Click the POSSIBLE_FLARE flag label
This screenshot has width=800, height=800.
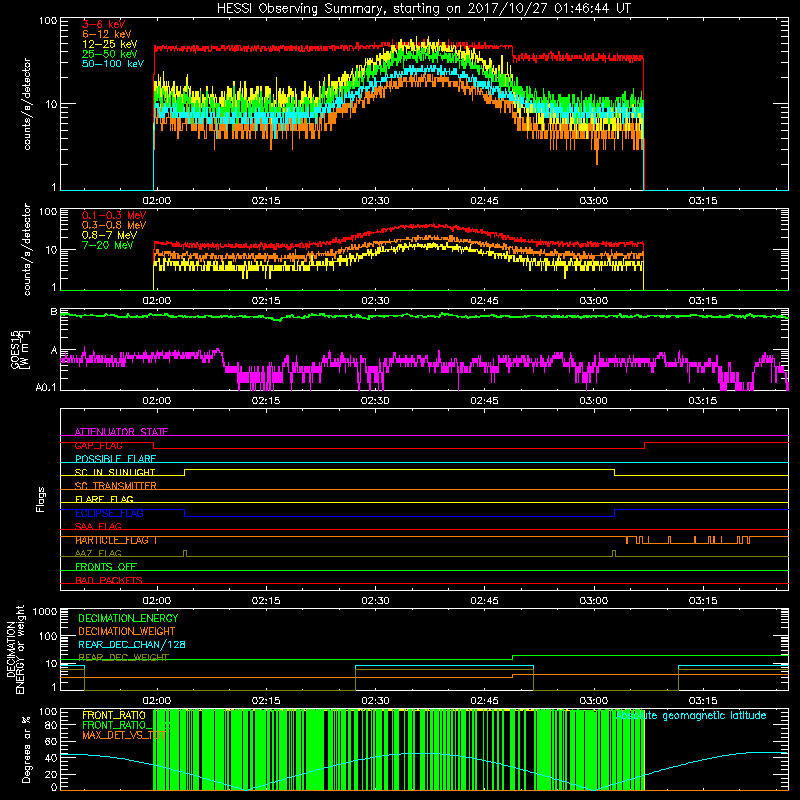pos(115,459)
